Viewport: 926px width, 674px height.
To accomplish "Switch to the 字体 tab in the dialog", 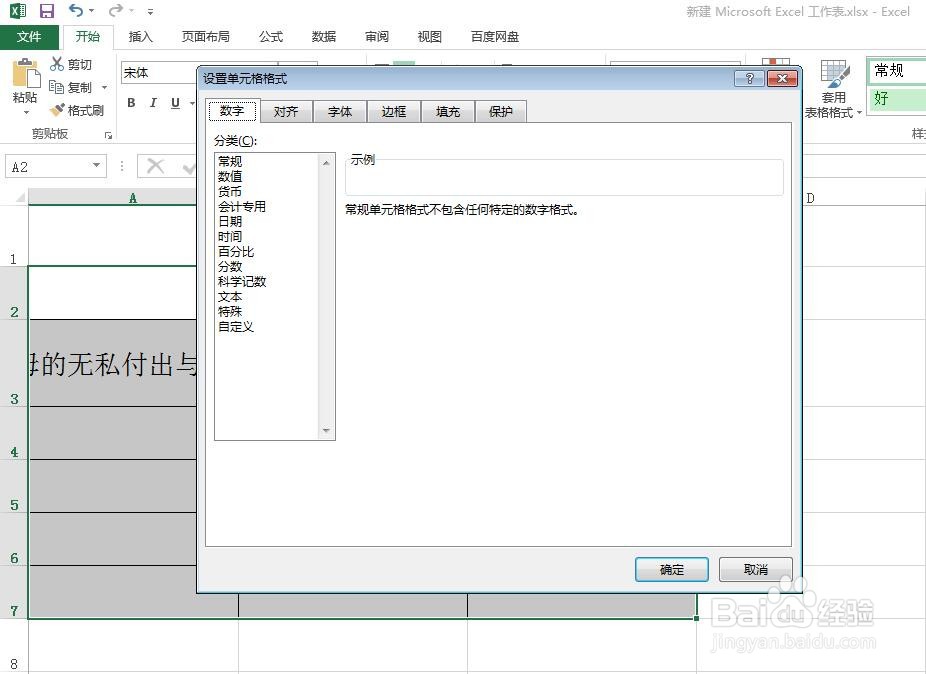I will point(339,111).
